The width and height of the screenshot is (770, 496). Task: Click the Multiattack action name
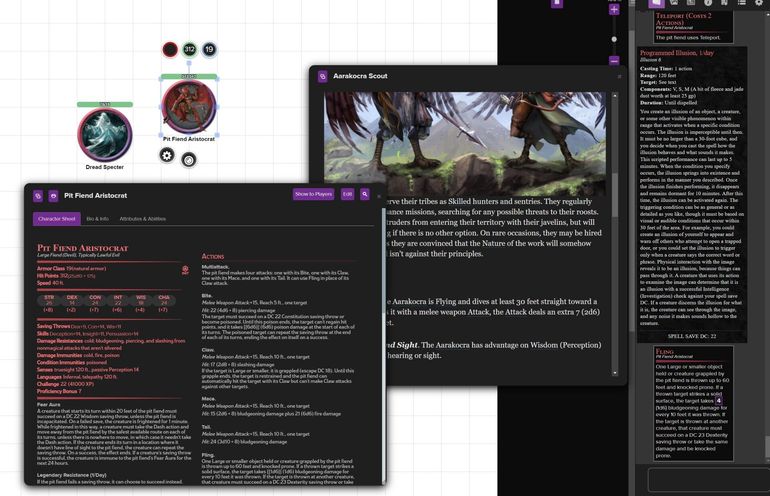216,267
